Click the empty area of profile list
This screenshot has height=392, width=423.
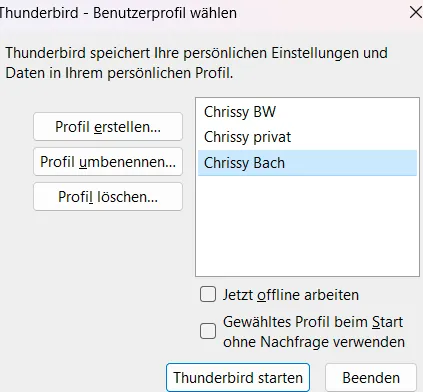[x=307, y=226]
